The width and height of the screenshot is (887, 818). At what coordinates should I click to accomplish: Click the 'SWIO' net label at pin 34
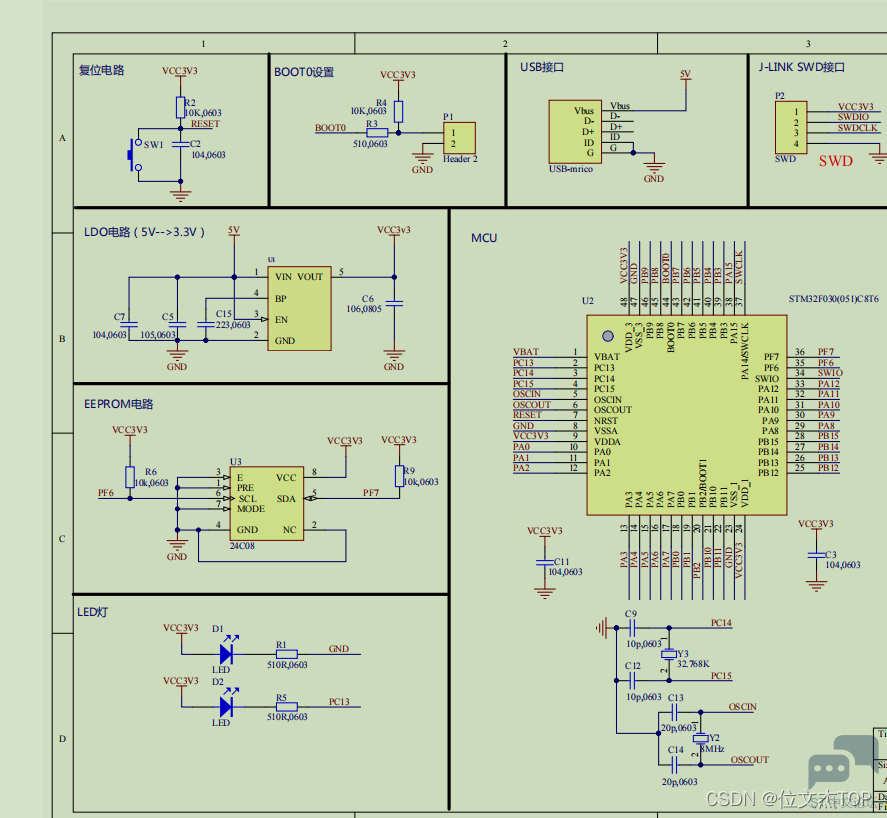[830, 373]
